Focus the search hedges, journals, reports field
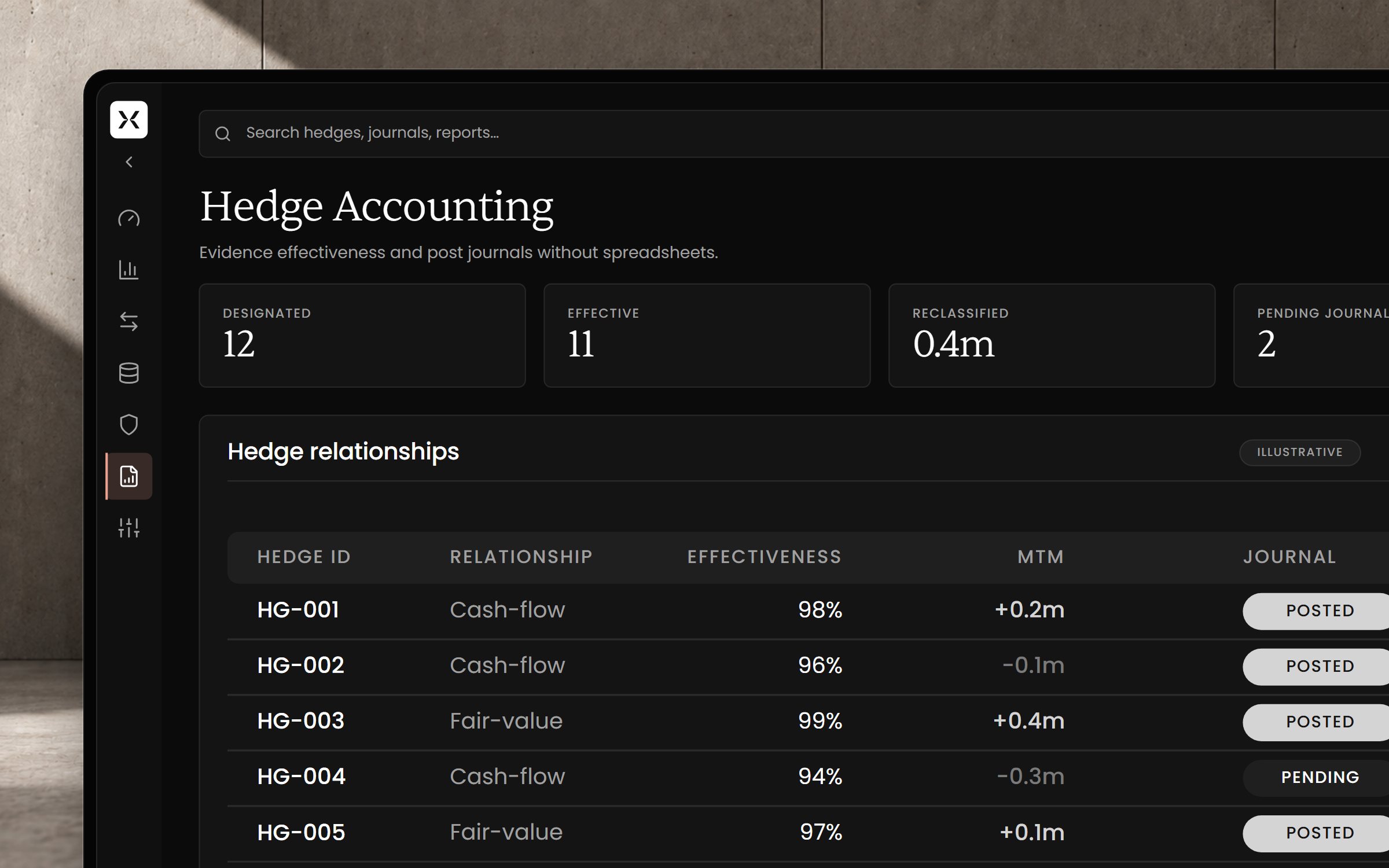The height and width of the screenshot is (868, 1389). [793, 134]
